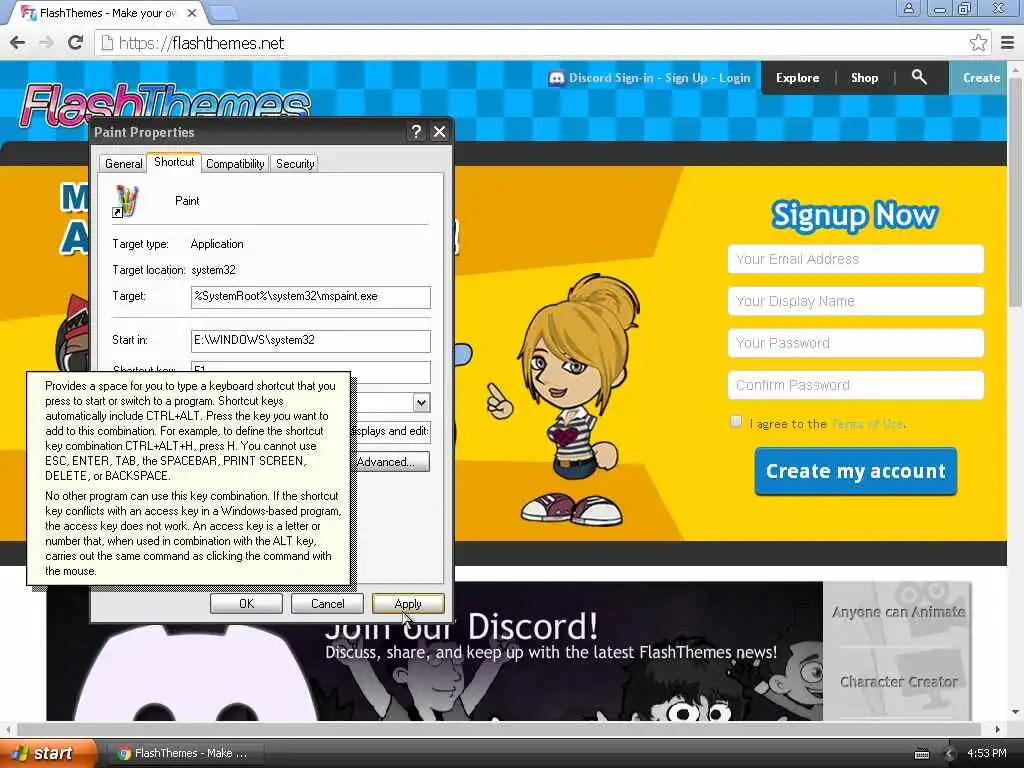
Task: Check the Terms of Use agreement box
Action: (736, 421)
